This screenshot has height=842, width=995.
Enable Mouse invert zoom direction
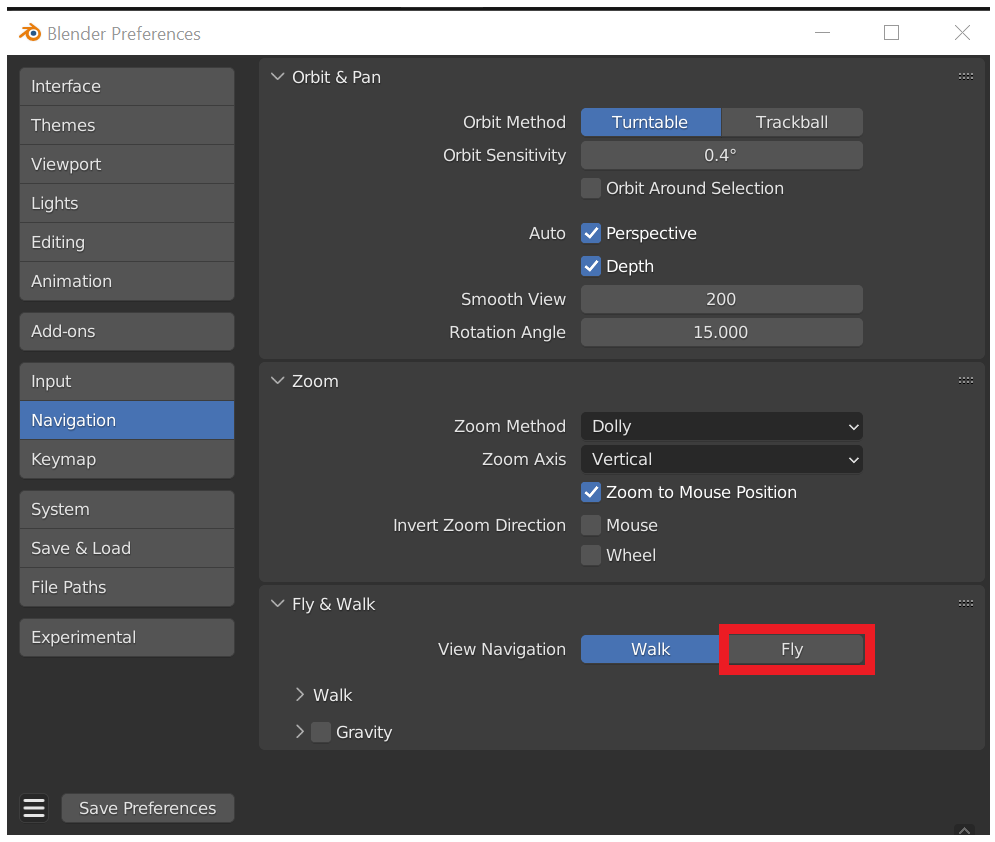[590, 525]
